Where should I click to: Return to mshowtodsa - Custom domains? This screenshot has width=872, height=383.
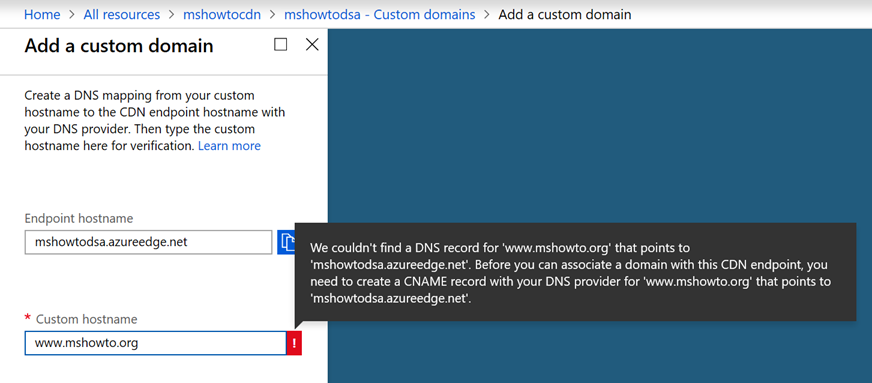click(x=380, y=14)
